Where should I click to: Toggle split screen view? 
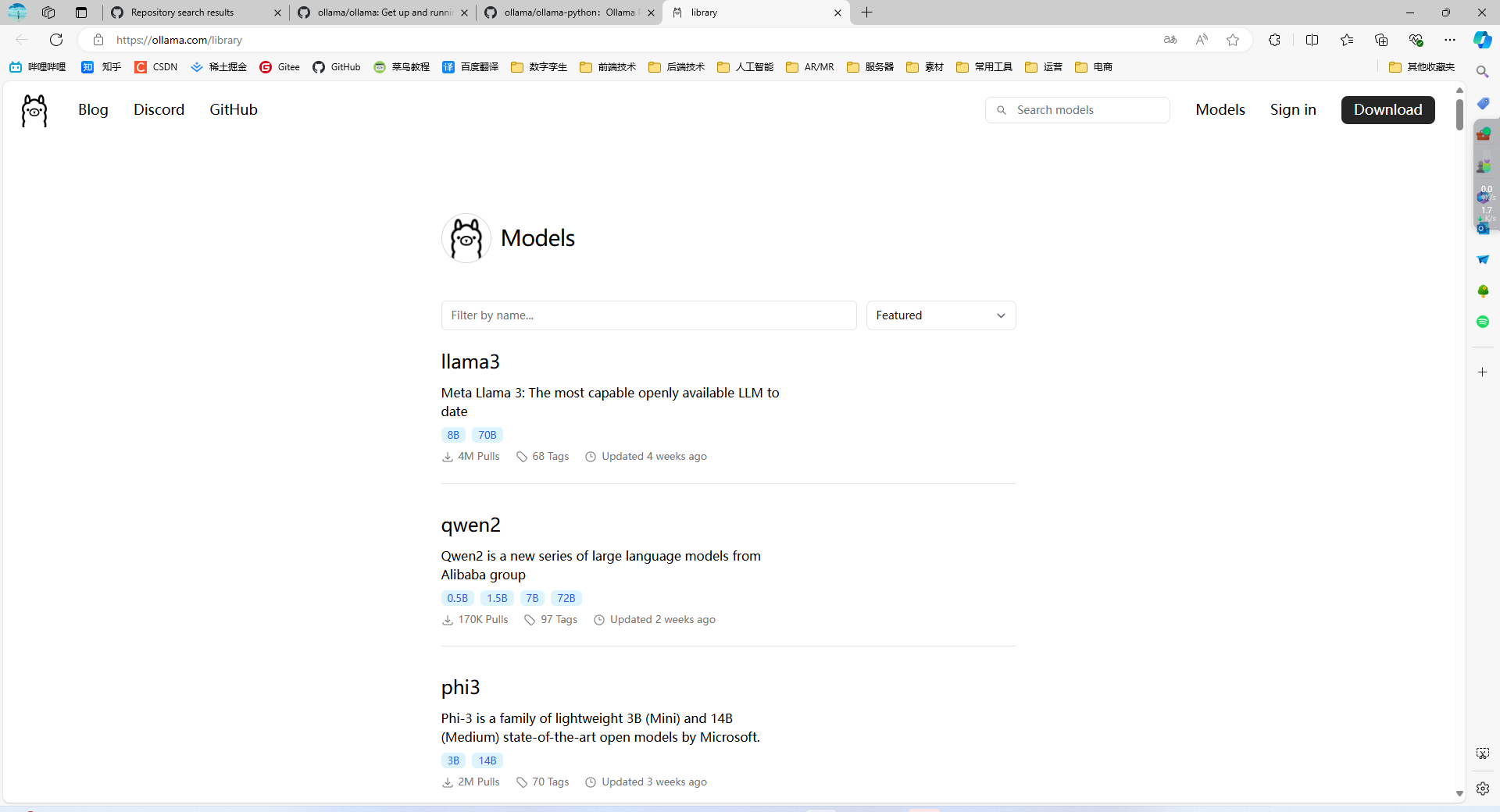click(x=1312, y=40)
